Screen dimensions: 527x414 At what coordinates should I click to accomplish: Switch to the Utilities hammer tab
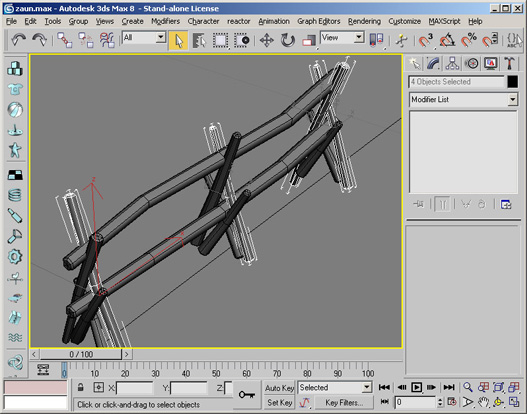510,64
